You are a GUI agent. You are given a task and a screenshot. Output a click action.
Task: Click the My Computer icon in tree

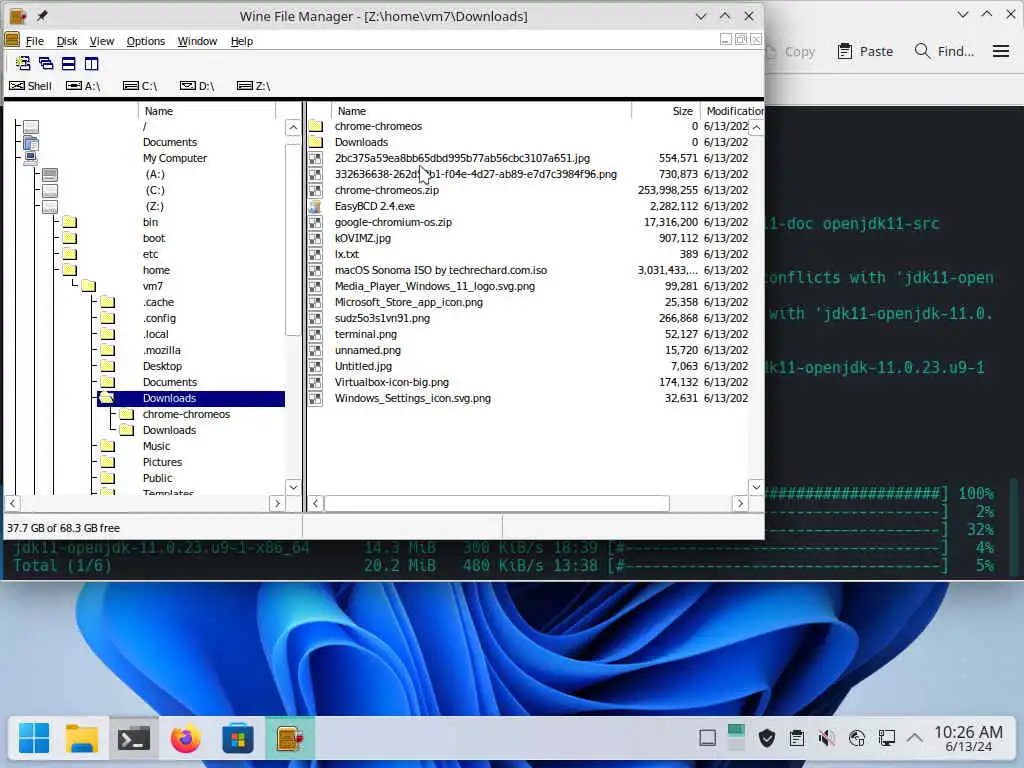point(31,158)
